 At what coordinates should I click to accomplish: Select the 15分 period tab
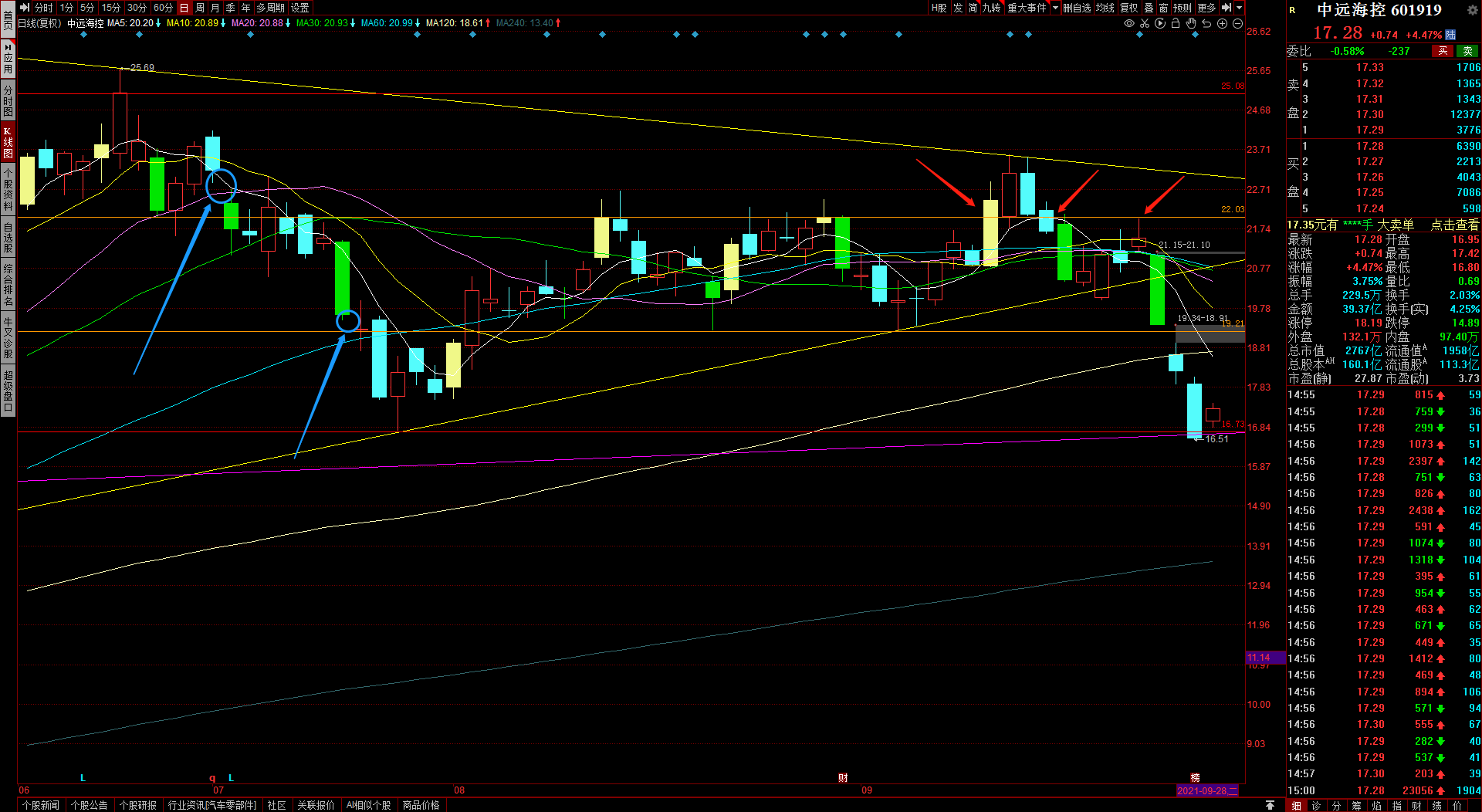pos(111,8)
